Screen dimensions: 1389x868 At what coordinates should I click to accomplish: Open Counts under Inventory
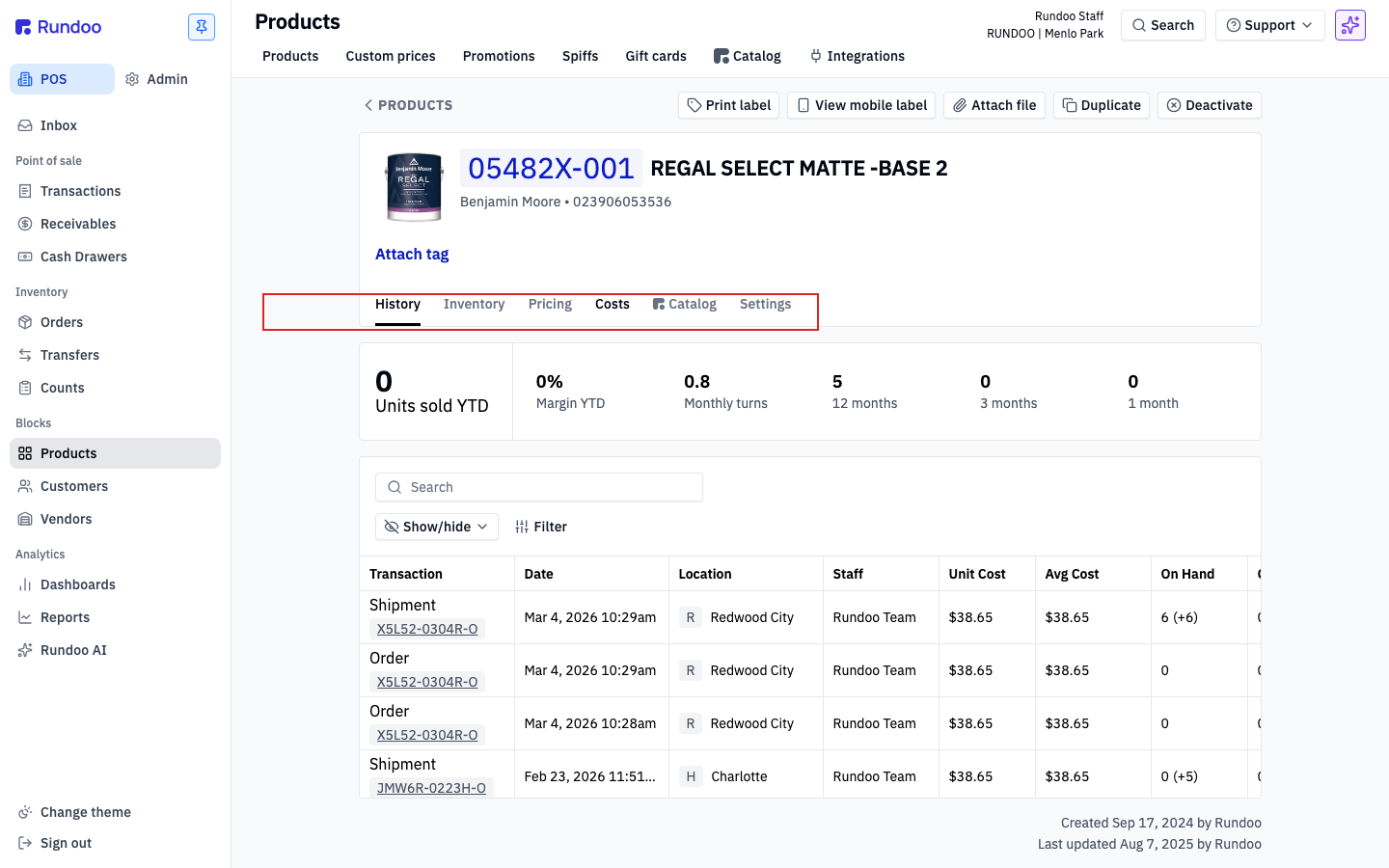tap(115, 388)
